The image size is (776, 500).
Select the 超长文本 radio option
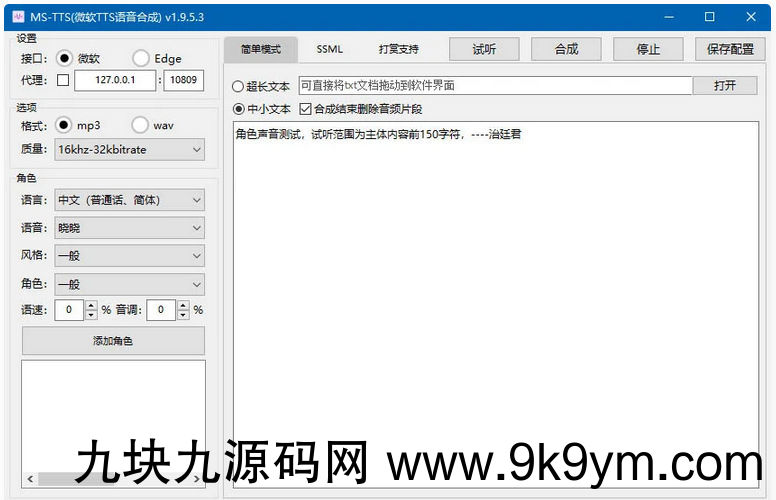click(238, 86)
